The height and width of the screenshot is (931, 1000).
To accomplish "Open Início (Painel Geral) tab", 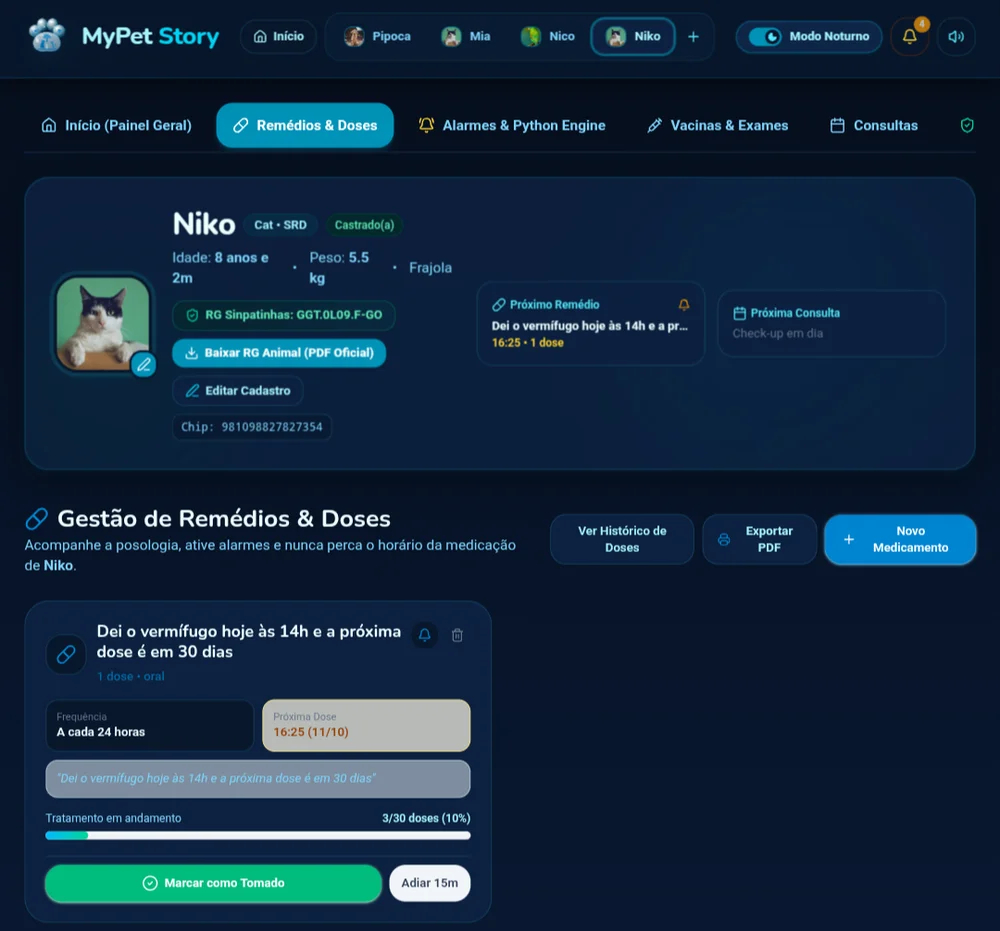I will click(x=116, y=126).
